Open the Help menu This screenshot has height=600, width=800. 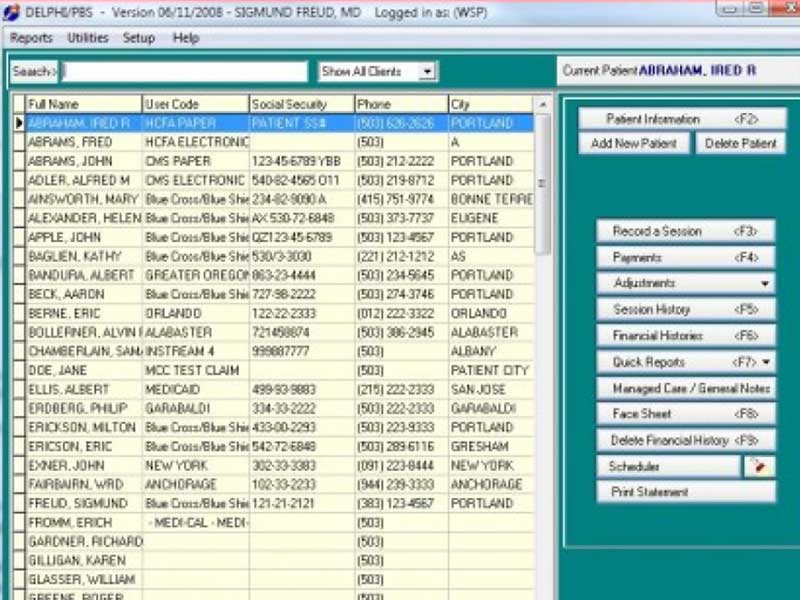[186, 38]
